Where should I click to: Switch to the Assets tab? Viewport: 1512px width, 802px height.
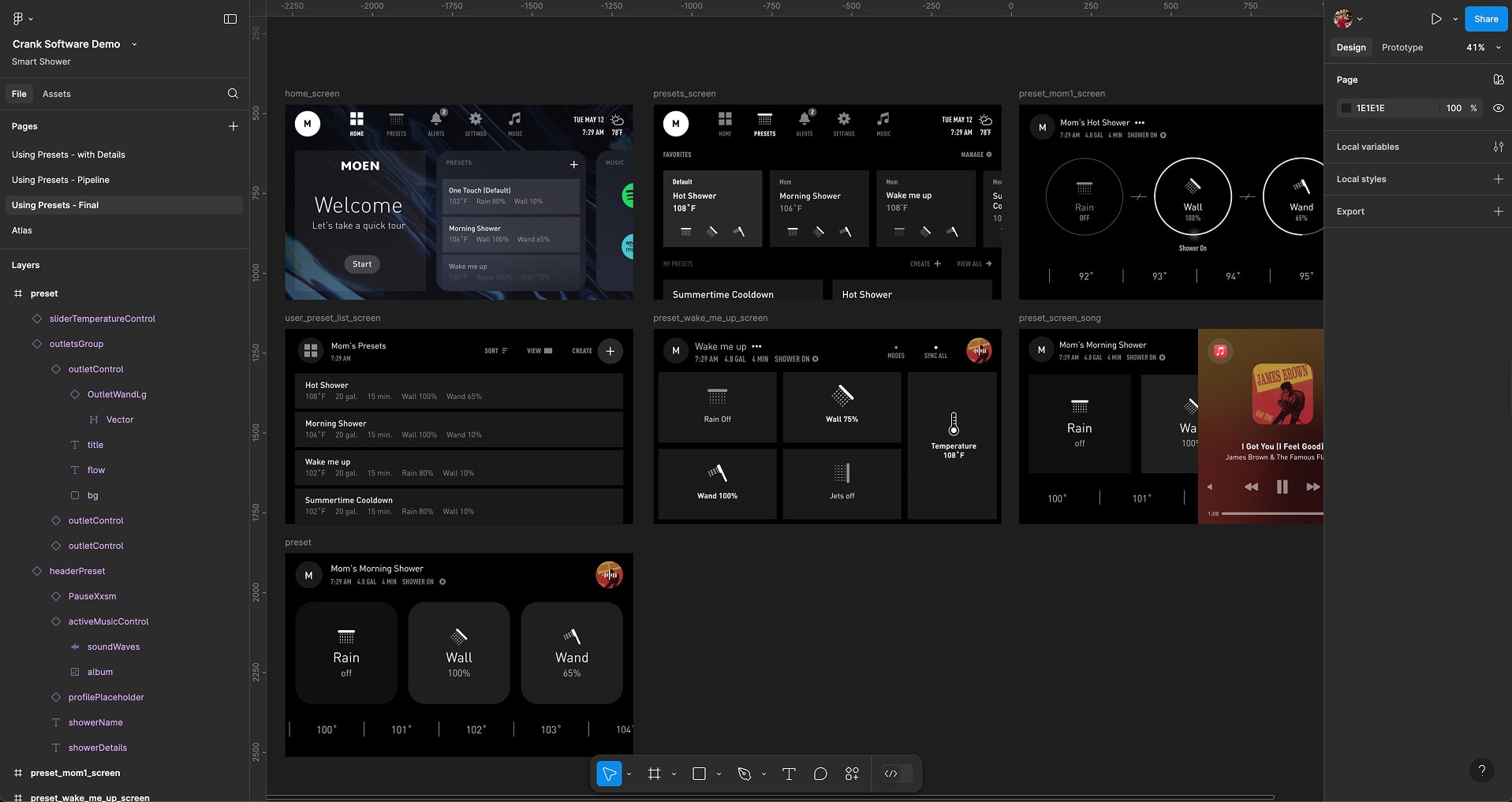(57, 94)
